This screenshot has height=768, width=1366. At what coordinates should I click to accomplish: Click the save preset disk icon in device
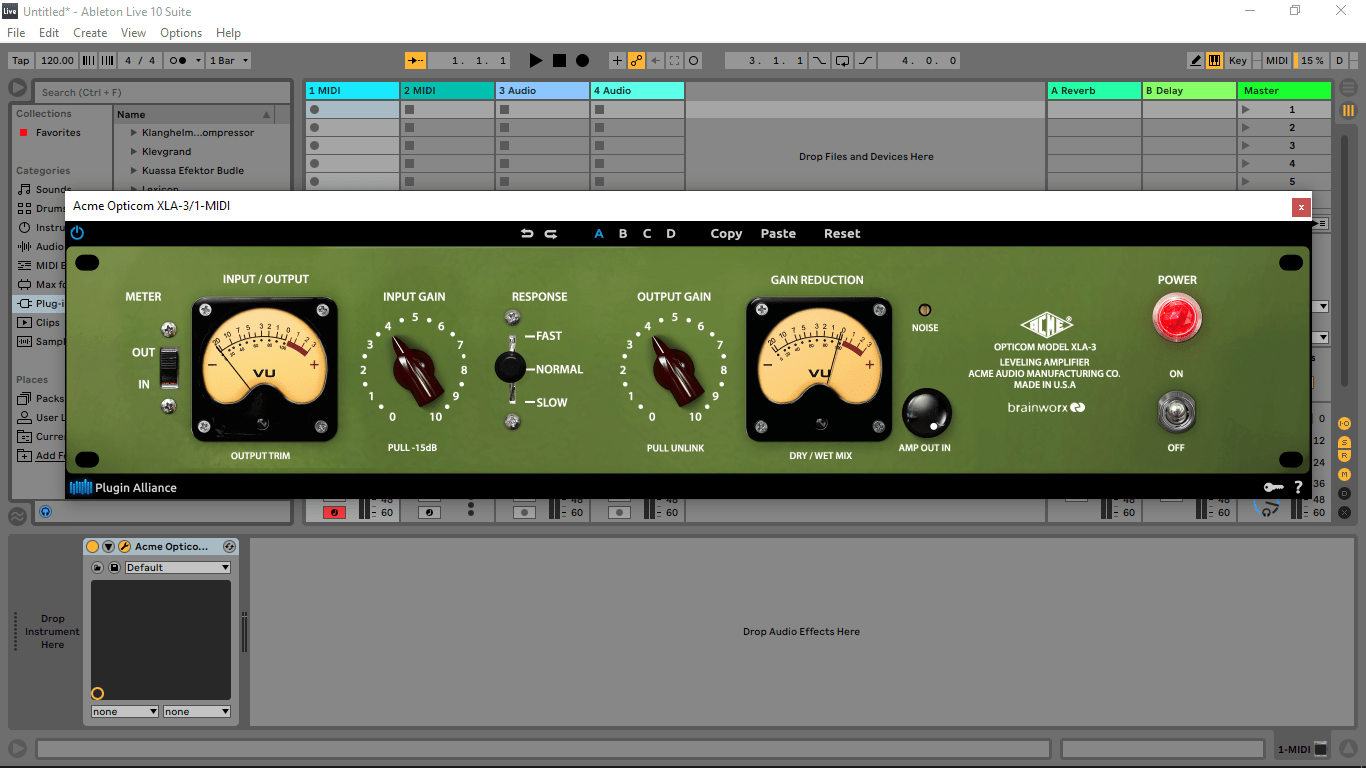[114, 568]
